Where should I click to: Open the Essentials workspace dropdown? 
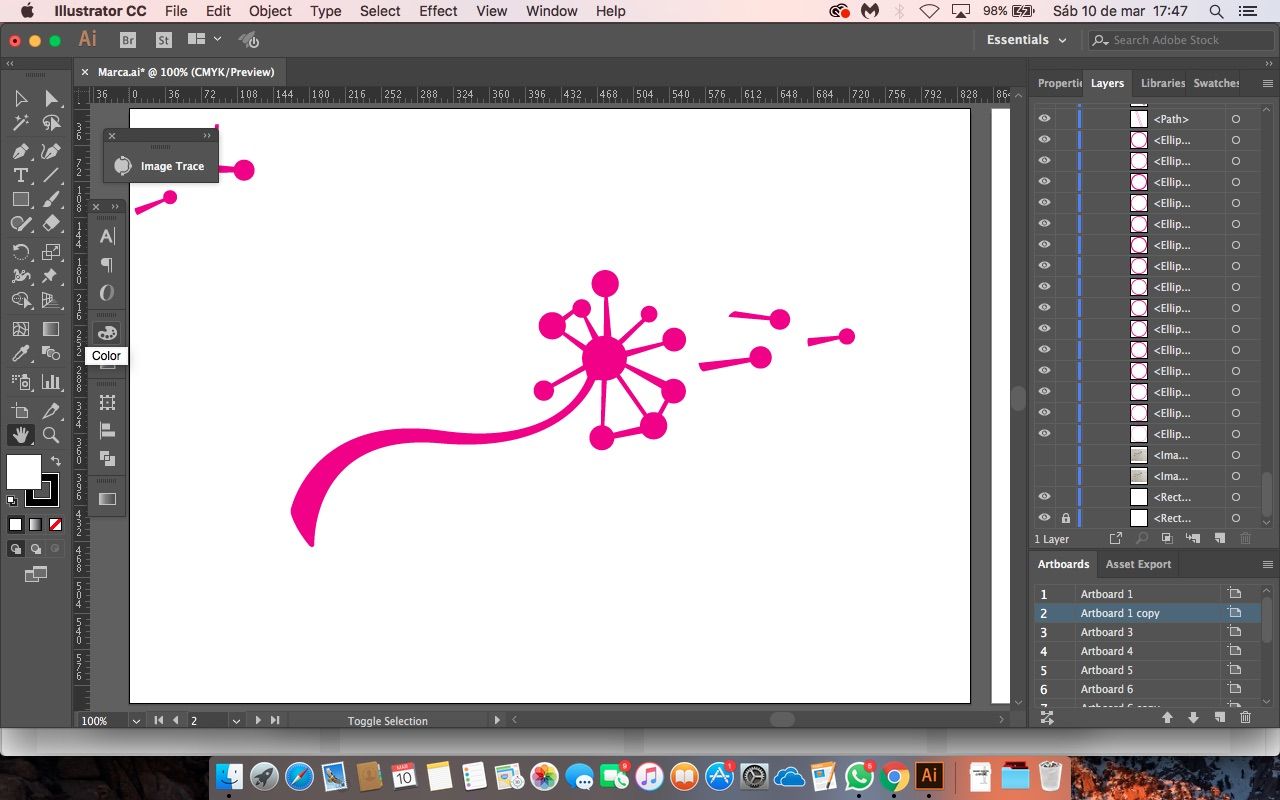[x=1027, y=40]
